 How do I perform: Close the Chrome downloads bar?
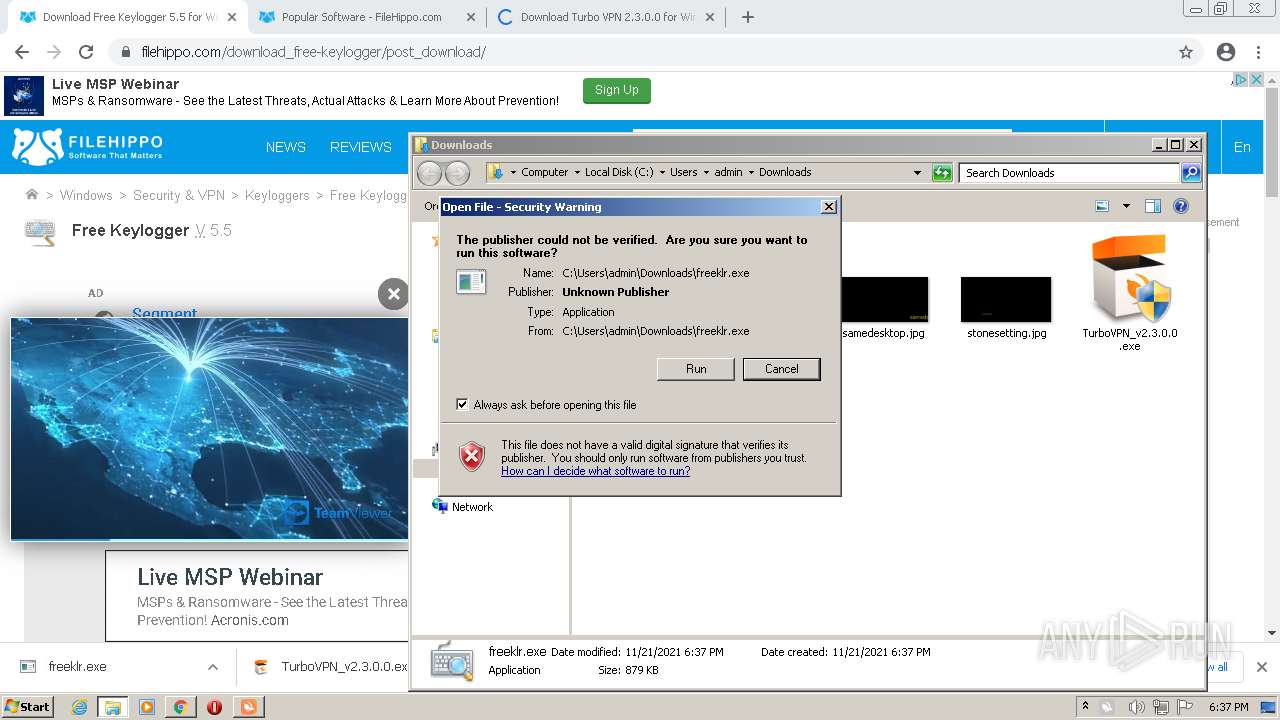tap(1261, 667)
